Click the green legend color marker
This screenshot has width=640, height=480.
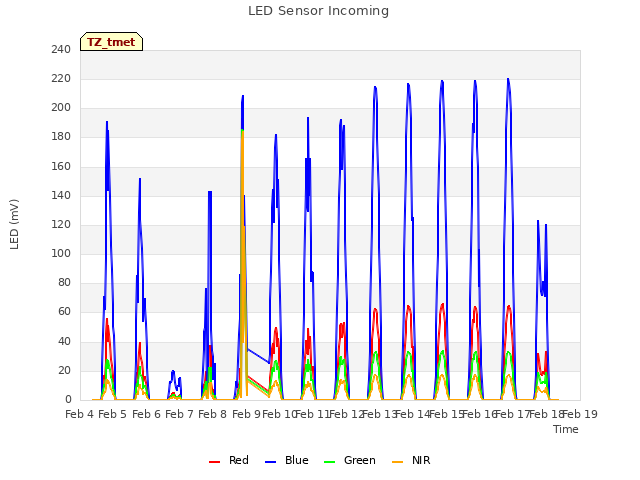tap(329, 462)
